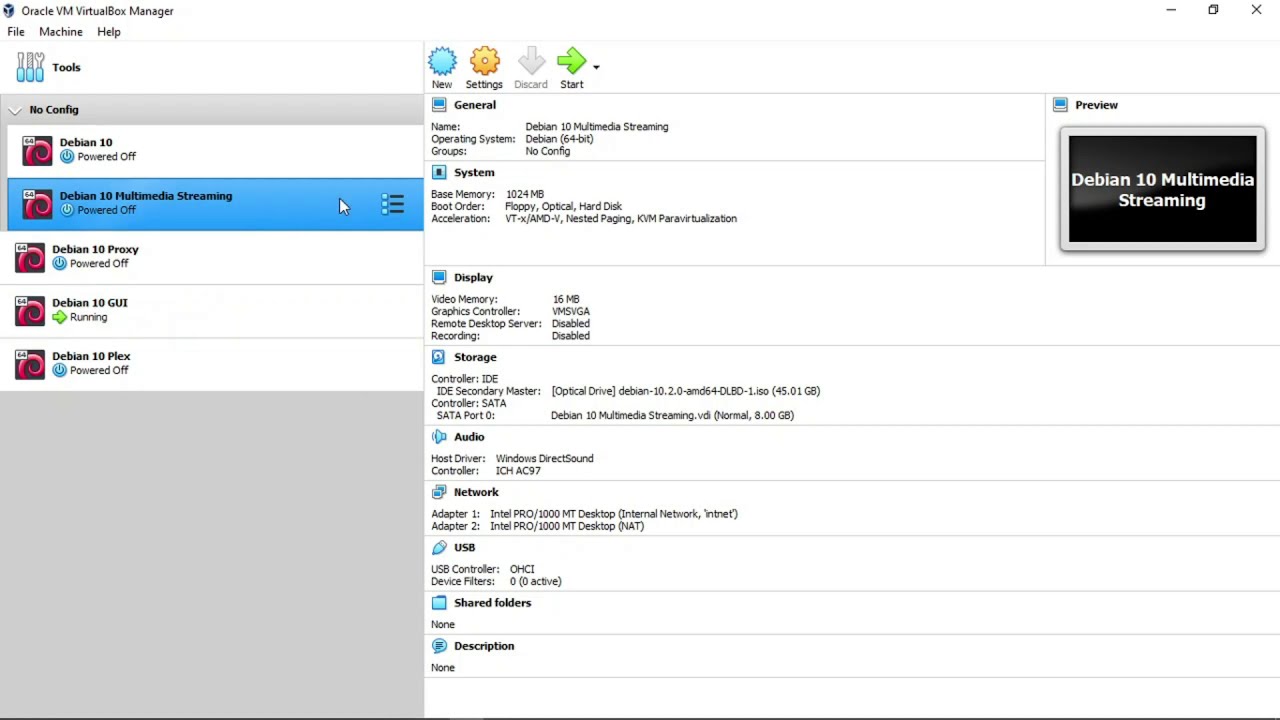1280x720 pixels.
Task: Click the Display section monitor icon
Action: point(439,277)
